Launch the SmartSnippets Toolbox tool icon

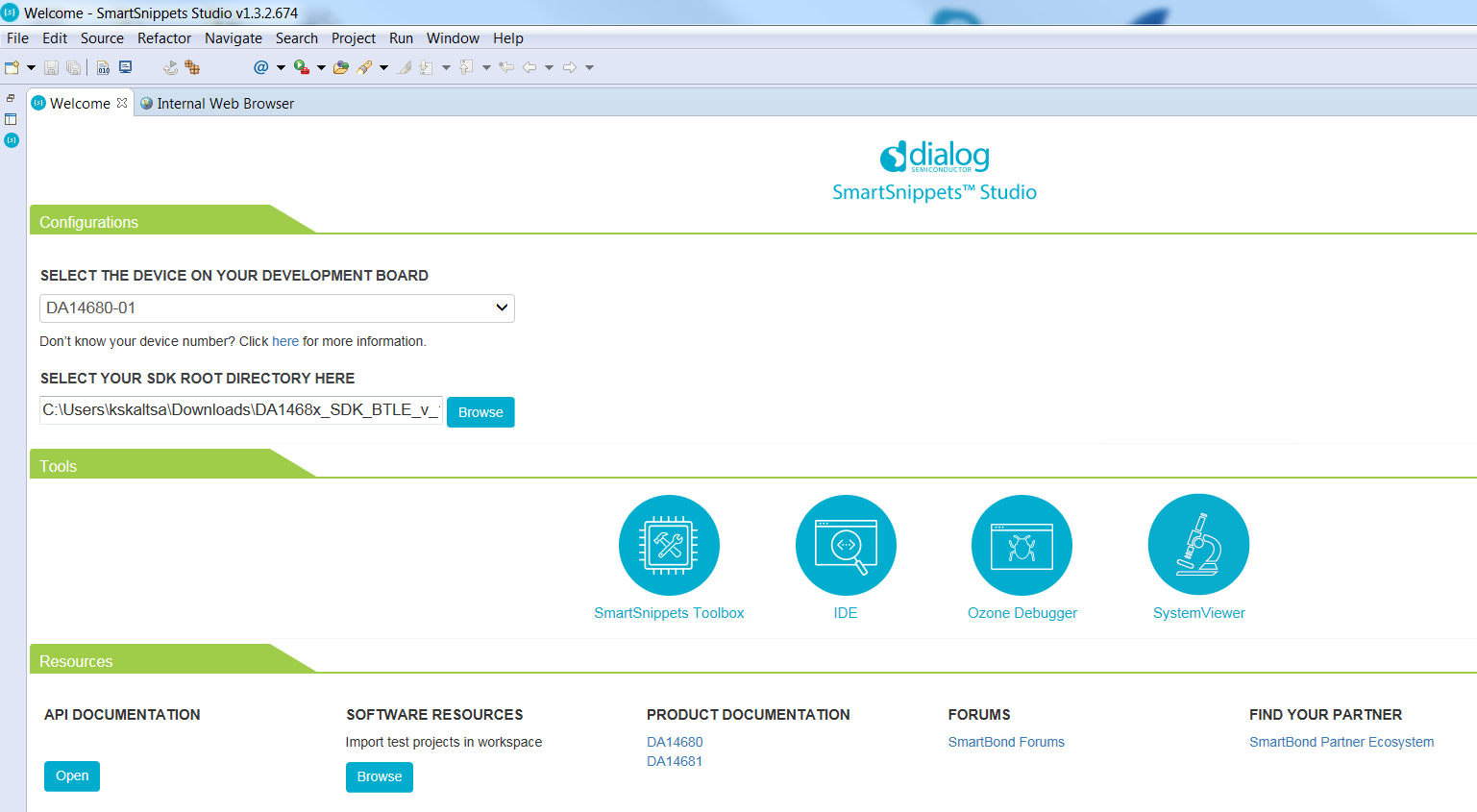(x=669, y=545)
